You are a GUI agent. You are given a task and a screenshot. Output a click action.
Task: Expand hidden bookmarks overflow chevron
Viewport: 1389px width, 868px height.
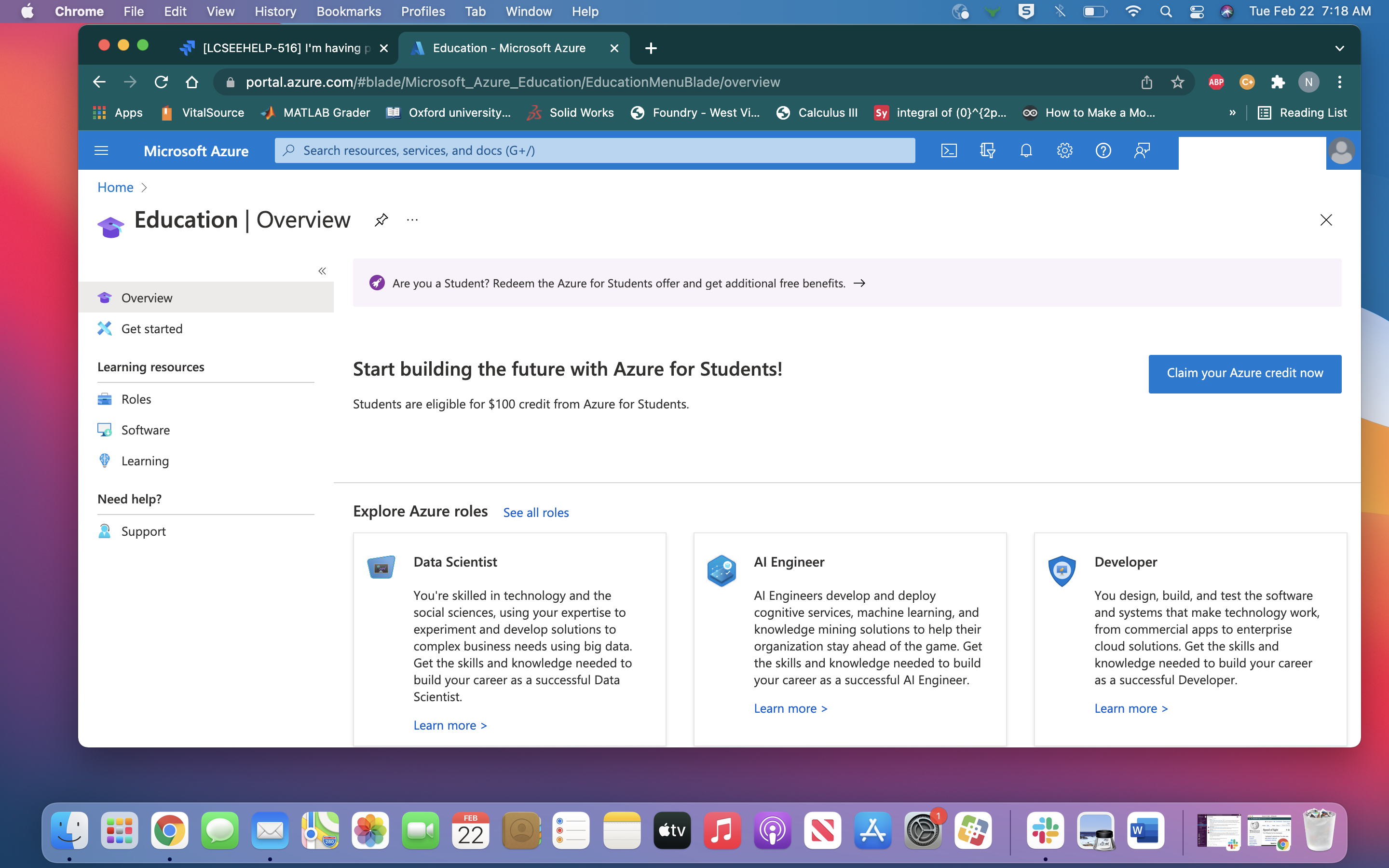coord(1232,112)
